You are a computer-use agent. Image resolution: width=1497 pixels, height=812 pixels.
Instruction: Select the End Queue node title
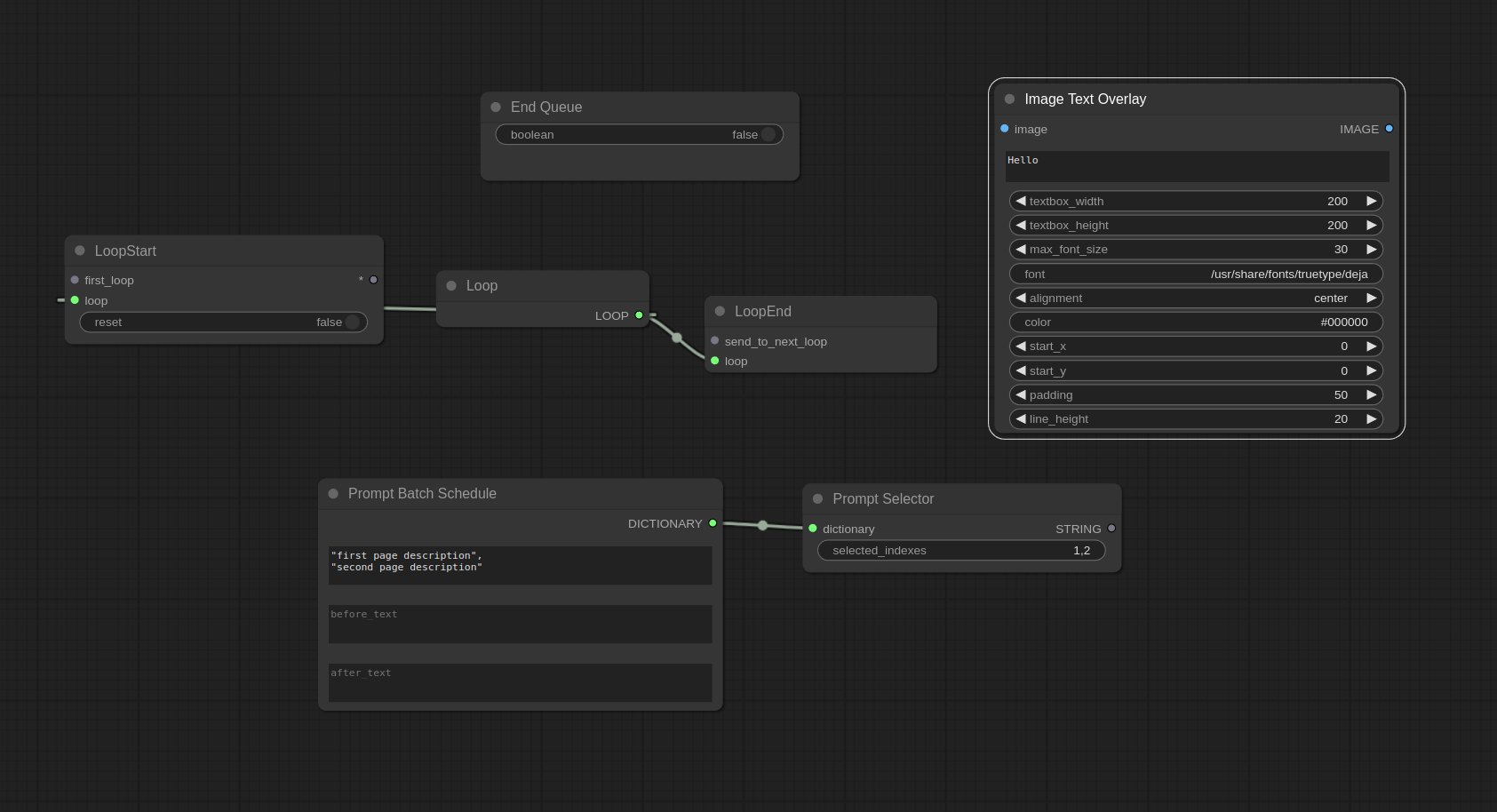546,107
